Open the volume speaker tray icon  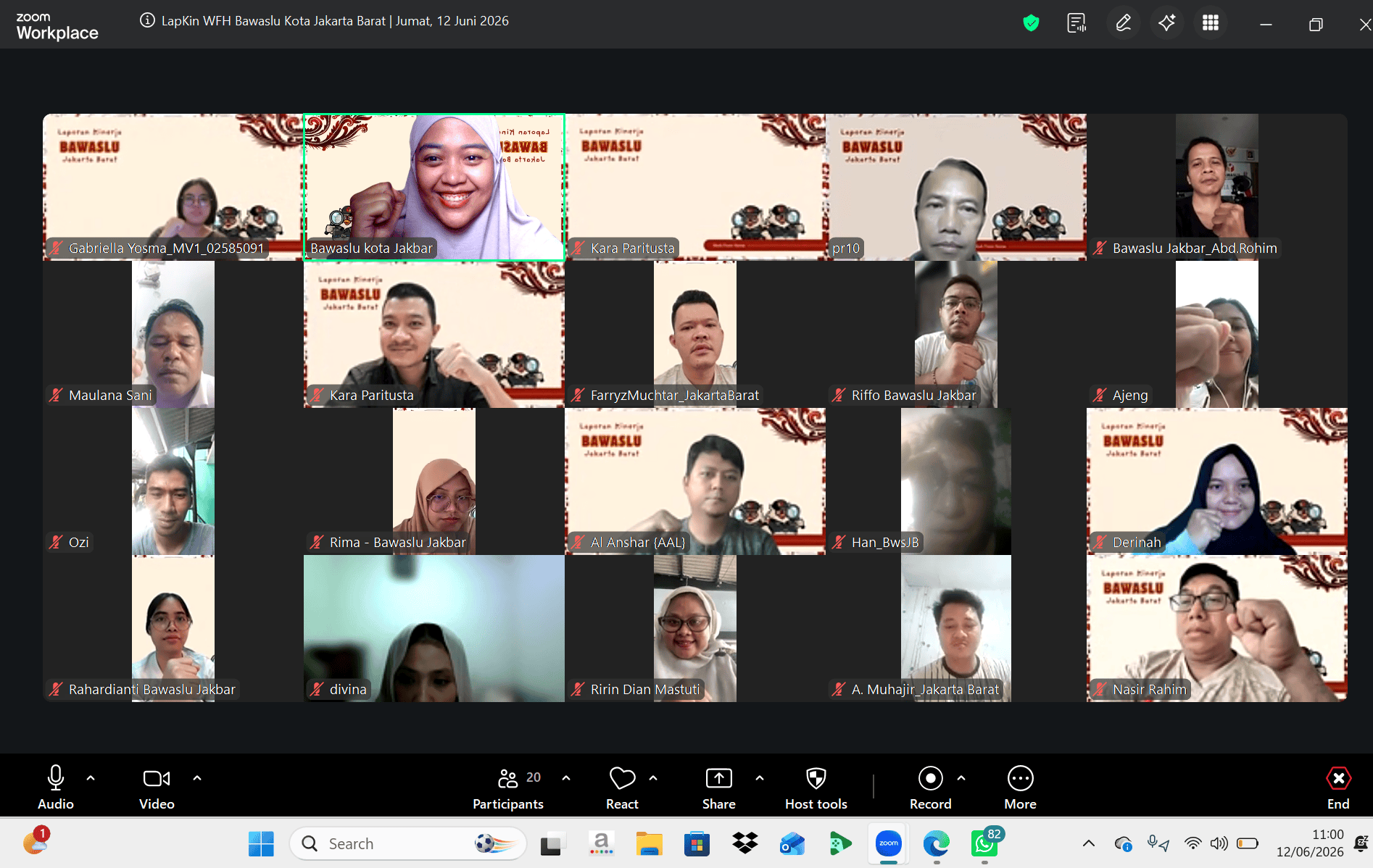click(1219, 843)
